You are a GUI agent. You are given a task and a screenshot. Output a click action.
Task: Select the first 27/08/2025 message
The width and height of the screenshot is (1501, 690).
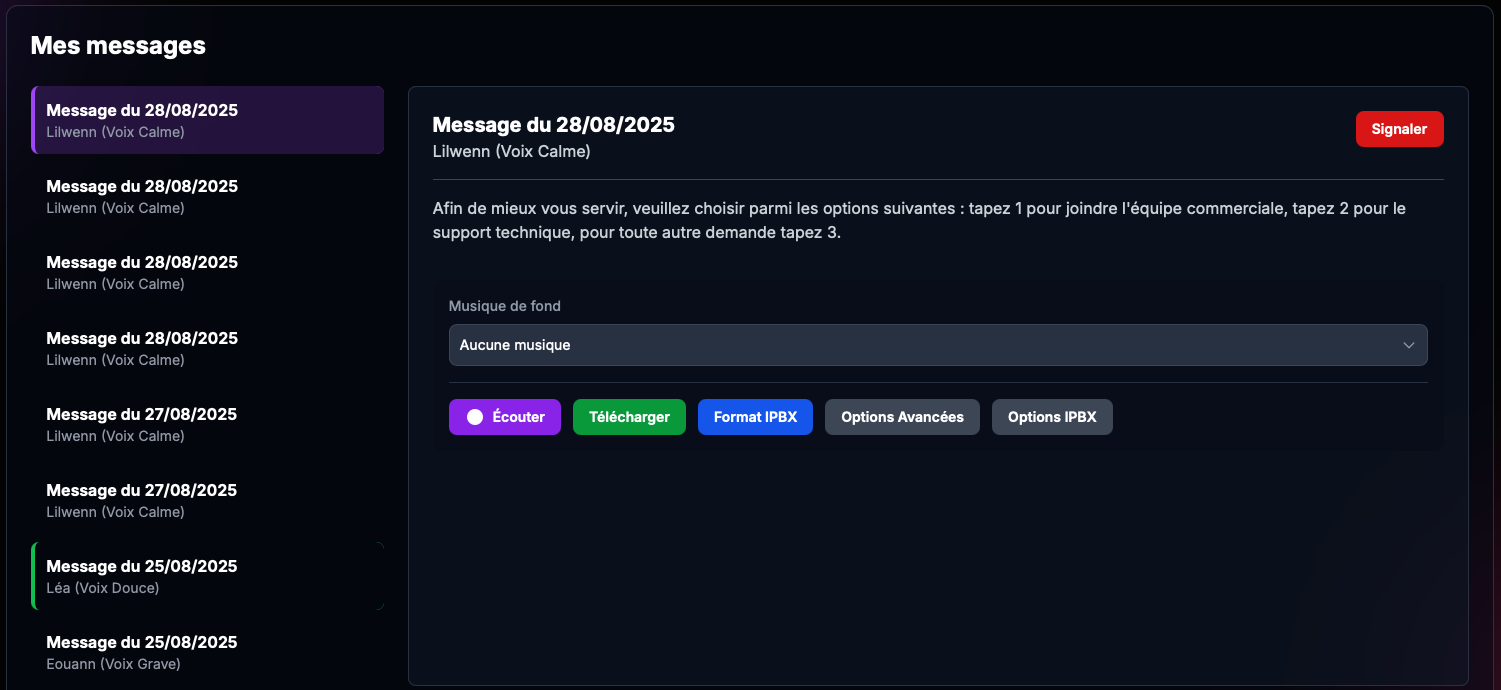pyautogui.click(x=208, y=424)
